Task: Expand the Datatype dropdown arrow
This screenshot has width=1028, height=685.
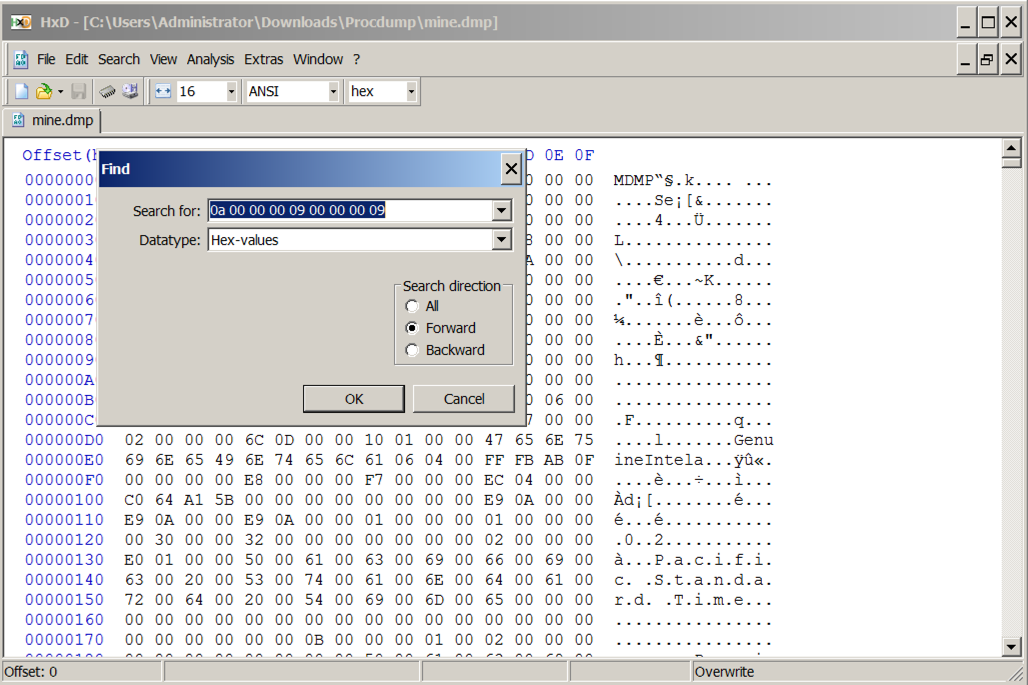Action: click(x=502, y=240)
